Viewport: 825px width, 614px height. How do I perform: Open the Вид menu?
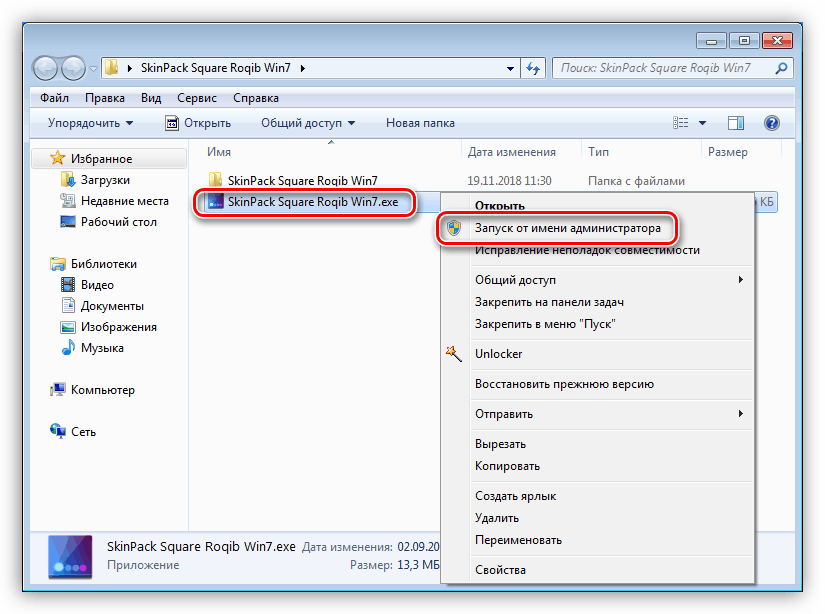[151, 98]
